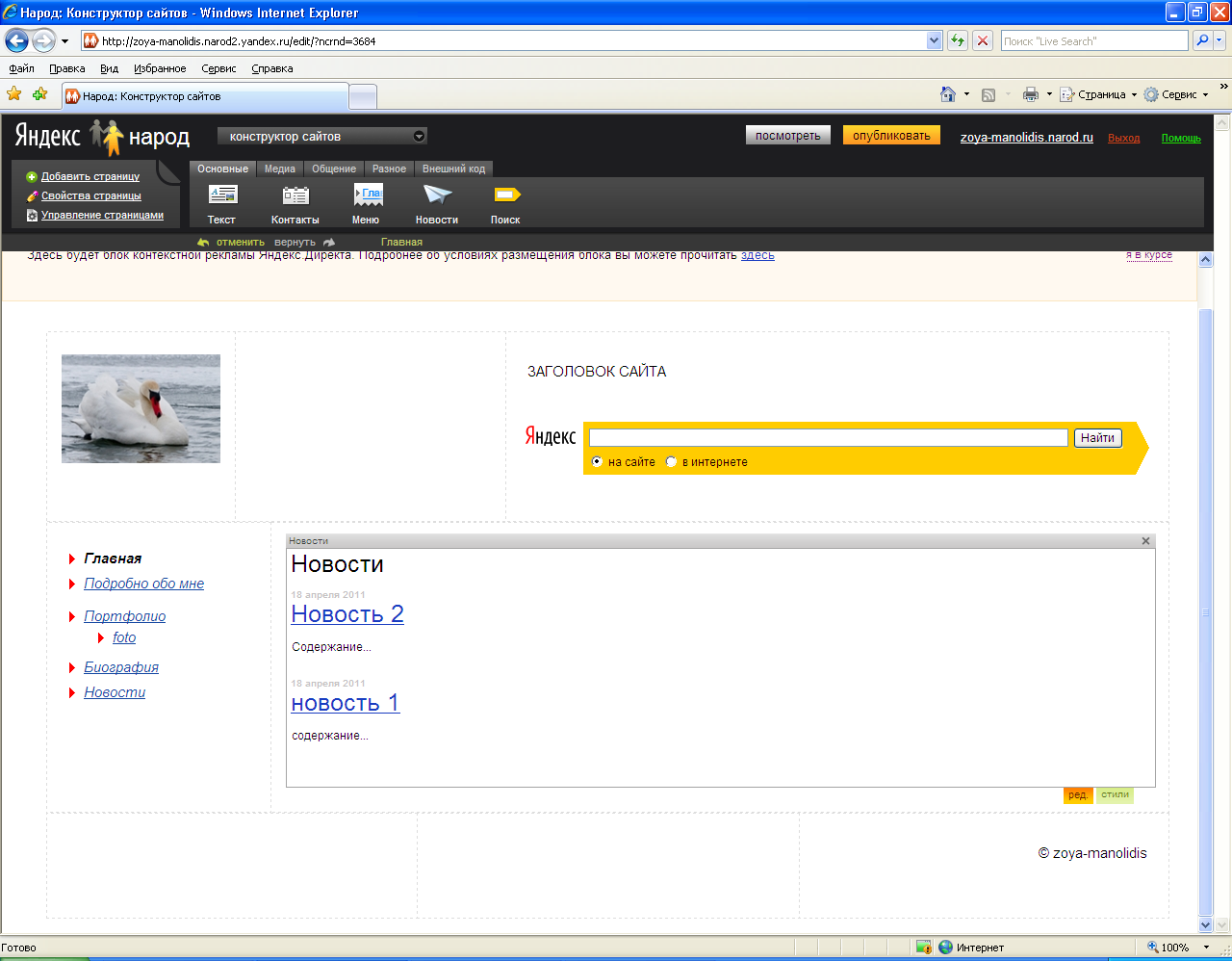1232x961 pixels.
Task: Click the Найти search button
Action: (x=1097, y=437)
